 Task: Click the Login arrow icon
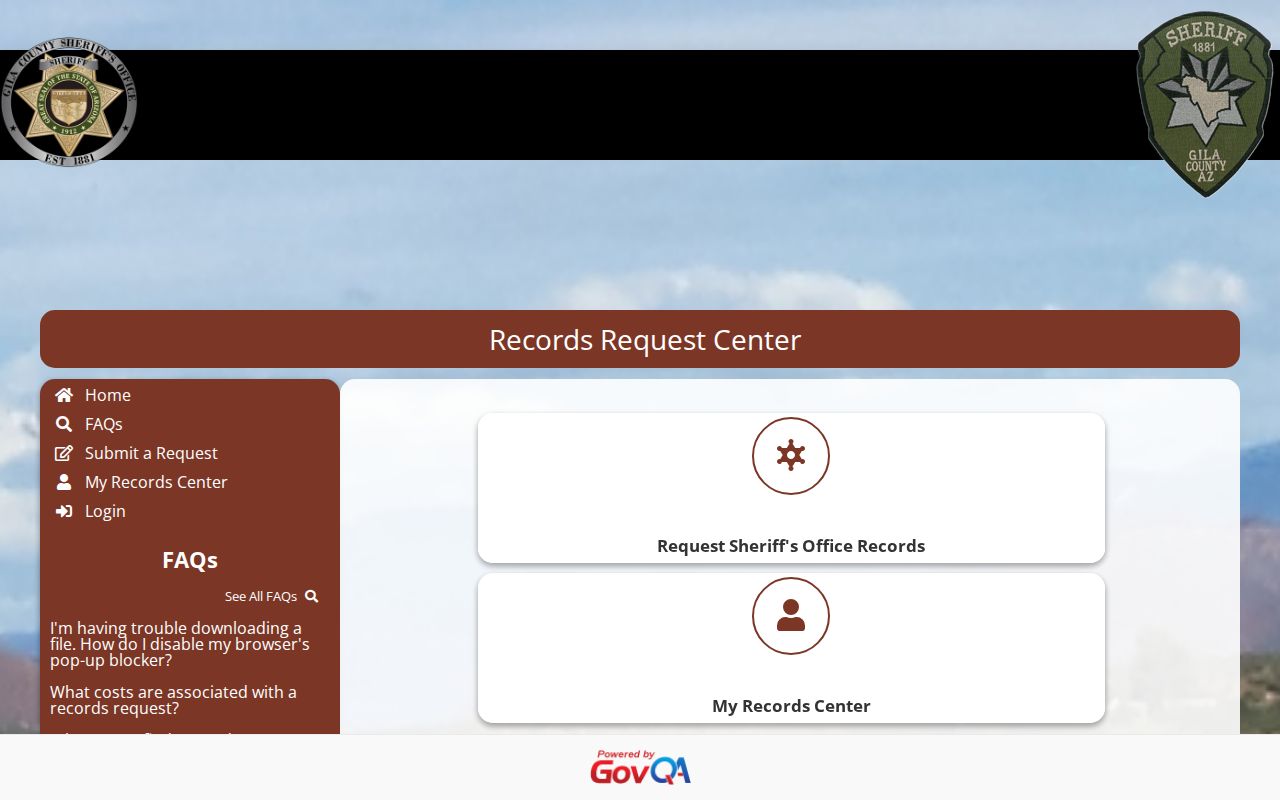[x=64, y=511]
